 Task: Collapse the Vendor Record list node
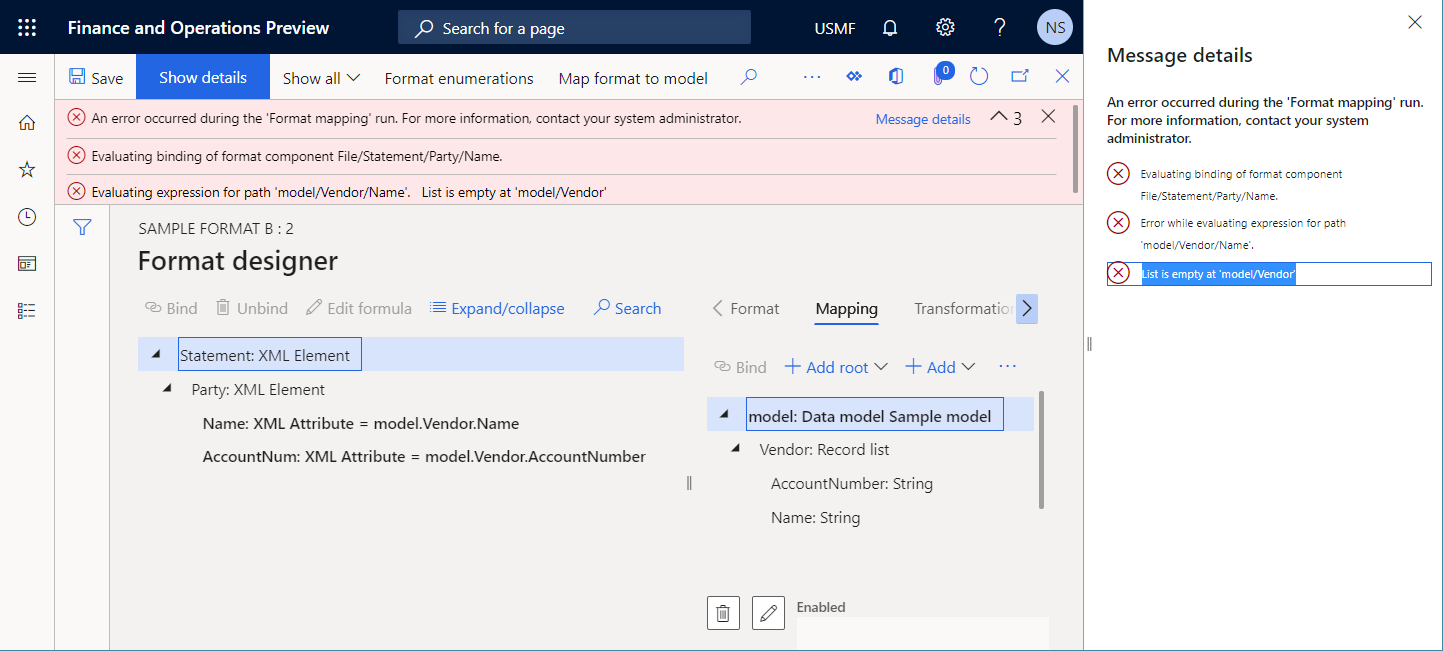(x=736, y=449)
